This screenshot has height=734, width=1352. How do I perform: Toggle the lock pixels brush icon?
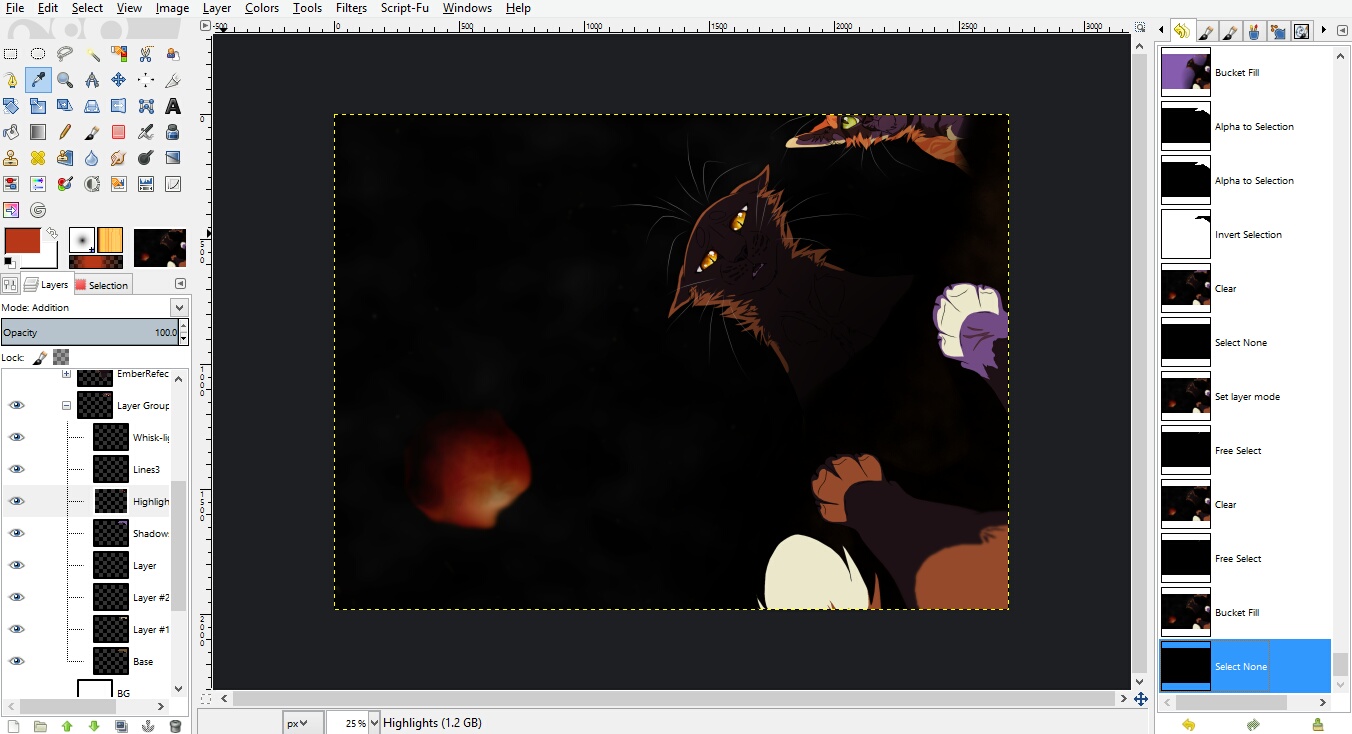[40, 357]
